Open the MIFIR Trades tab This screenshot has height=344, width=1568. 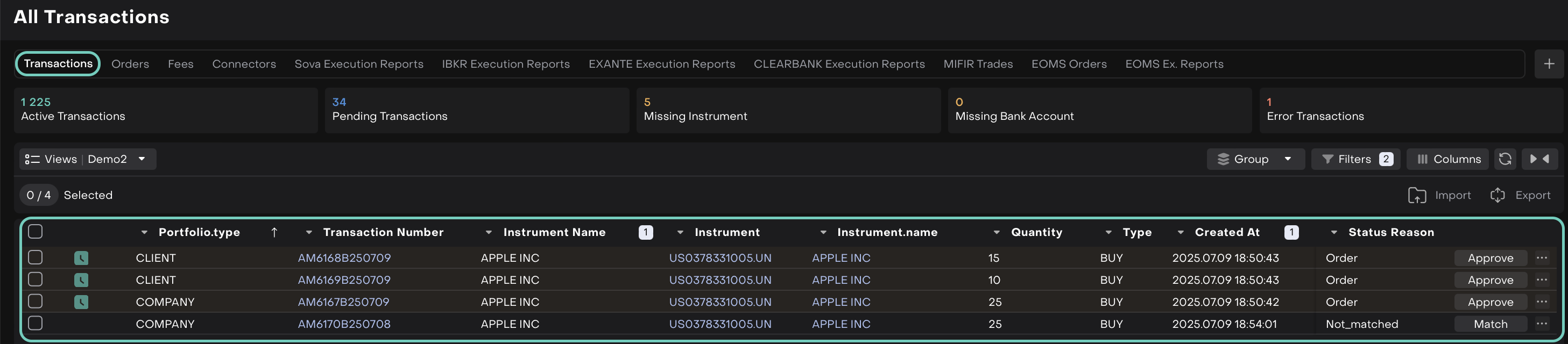pos(978,64)
